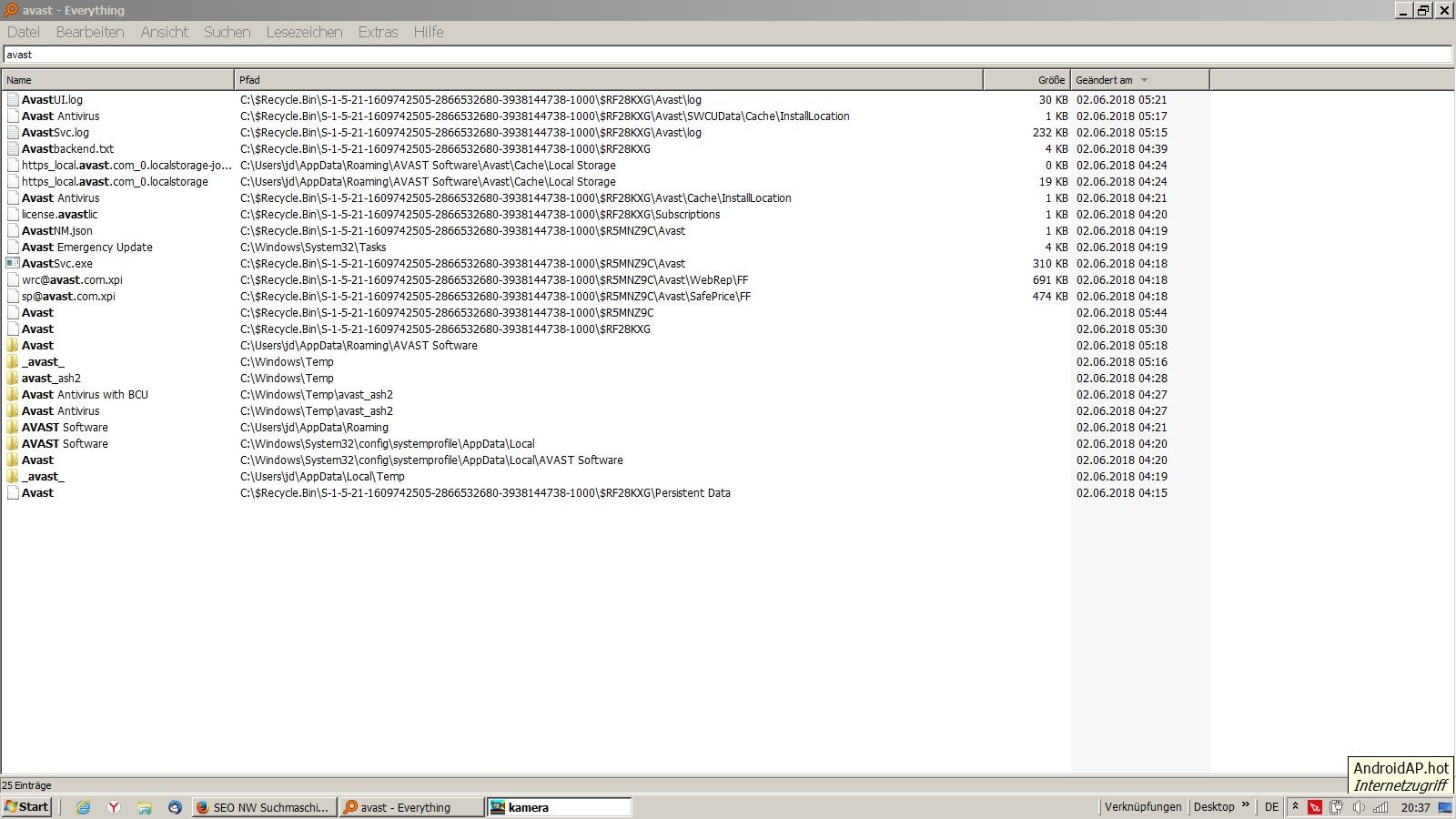Select folder icon of avast_ash2
The image size is (1456, 819).
13,379
